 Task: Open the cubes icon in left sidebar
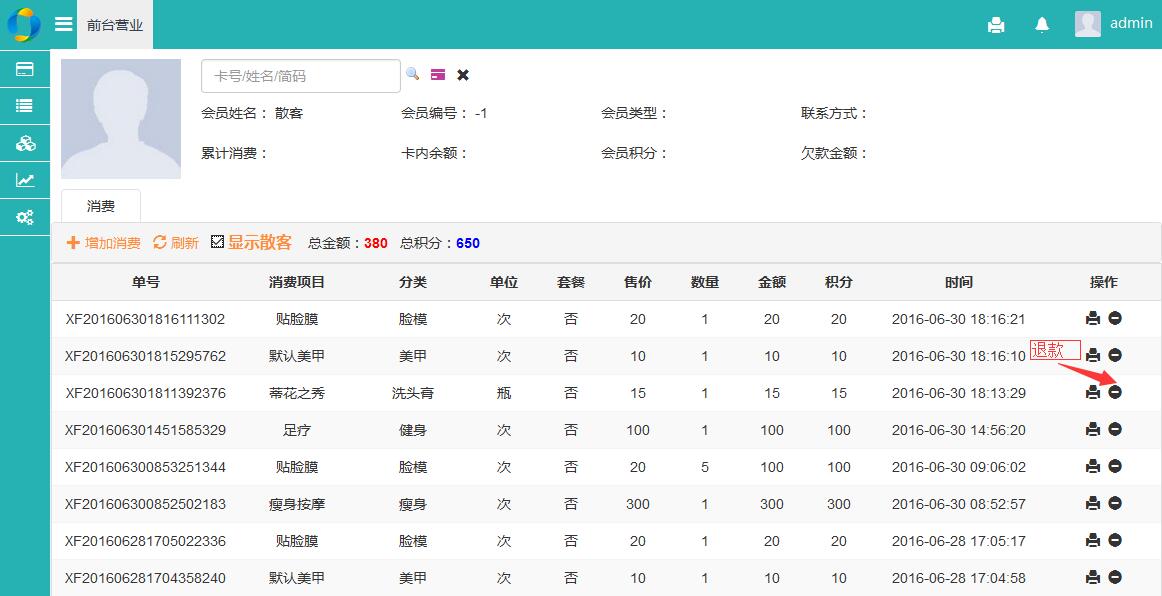pyautogui.click(x=25, y=143)
